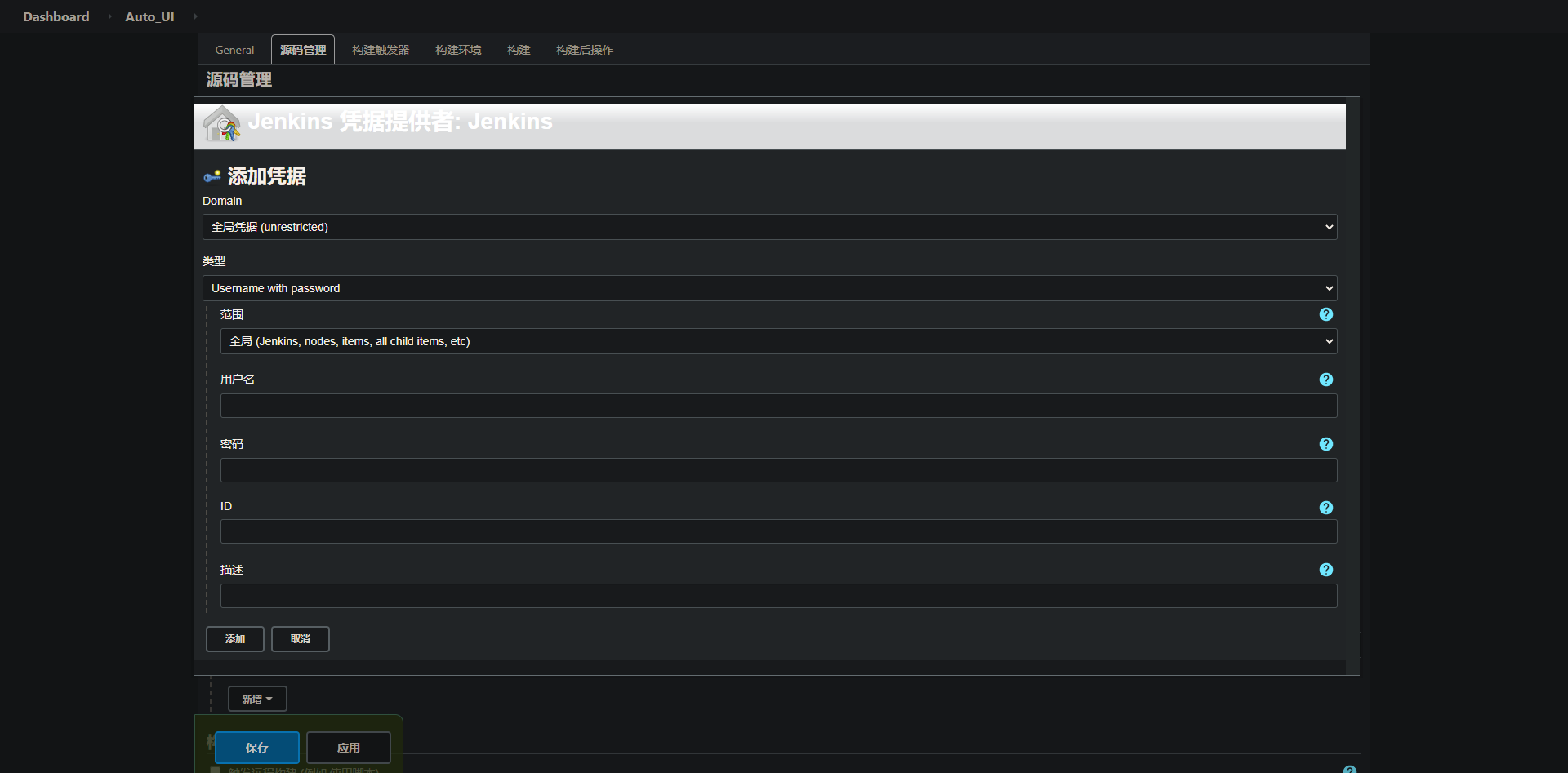
Task: Open the 构建环境 tab
Action: pyautogui.click(x=458, y=50)
